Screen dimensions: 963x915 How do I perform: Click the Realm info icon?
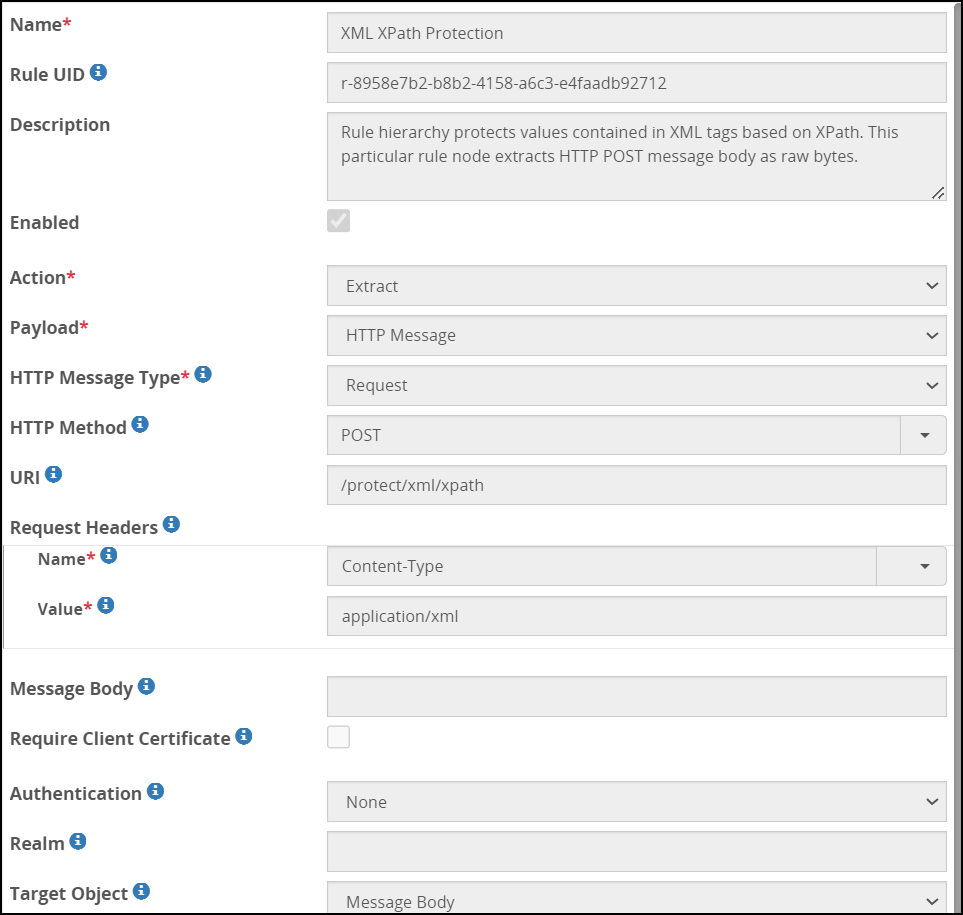(77, 842)
